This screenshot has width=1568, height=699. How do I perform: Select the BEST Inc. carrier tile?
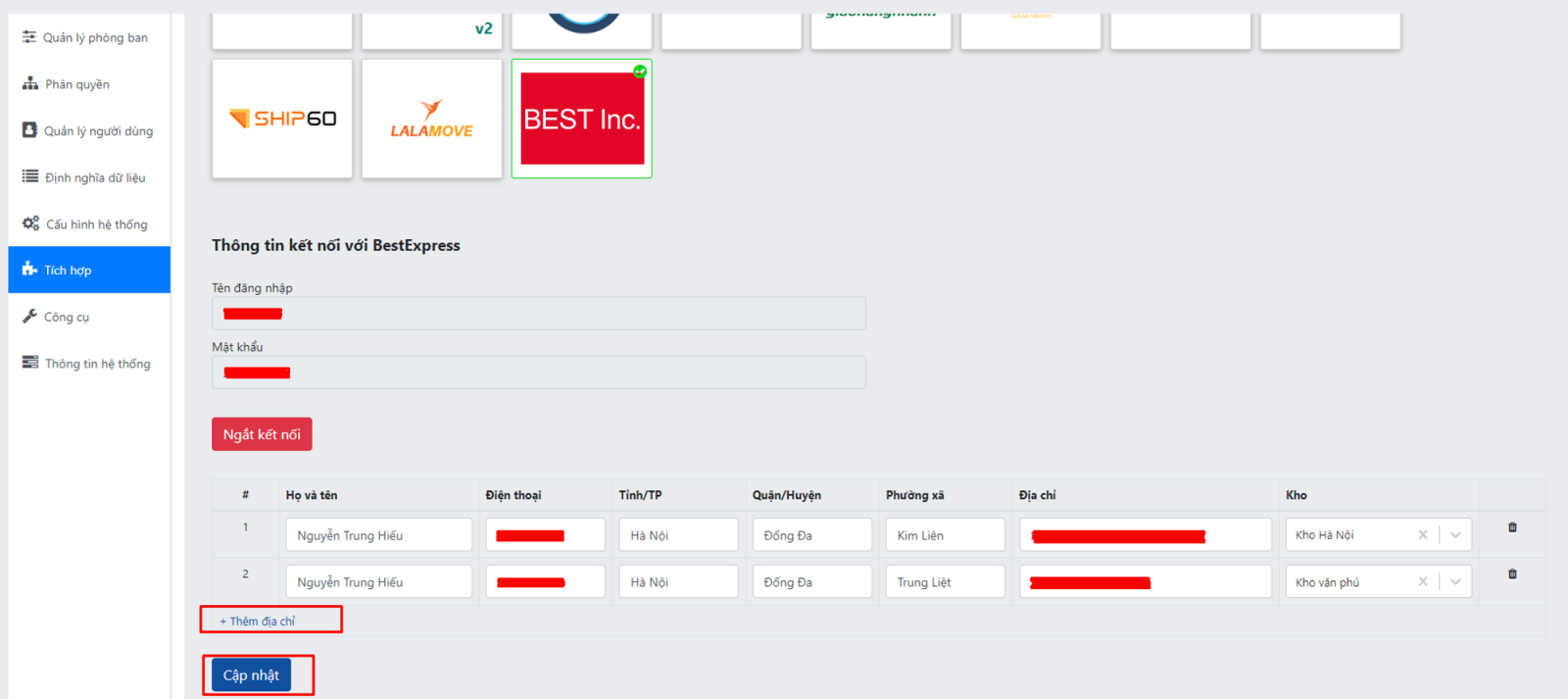pos(582,119)
